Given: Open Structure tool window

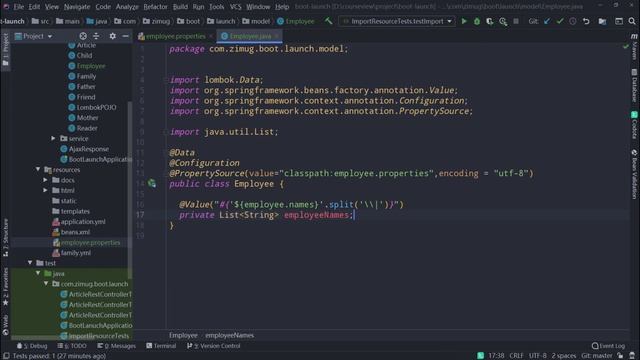Looking at the screenshot, I should (6, 238).
